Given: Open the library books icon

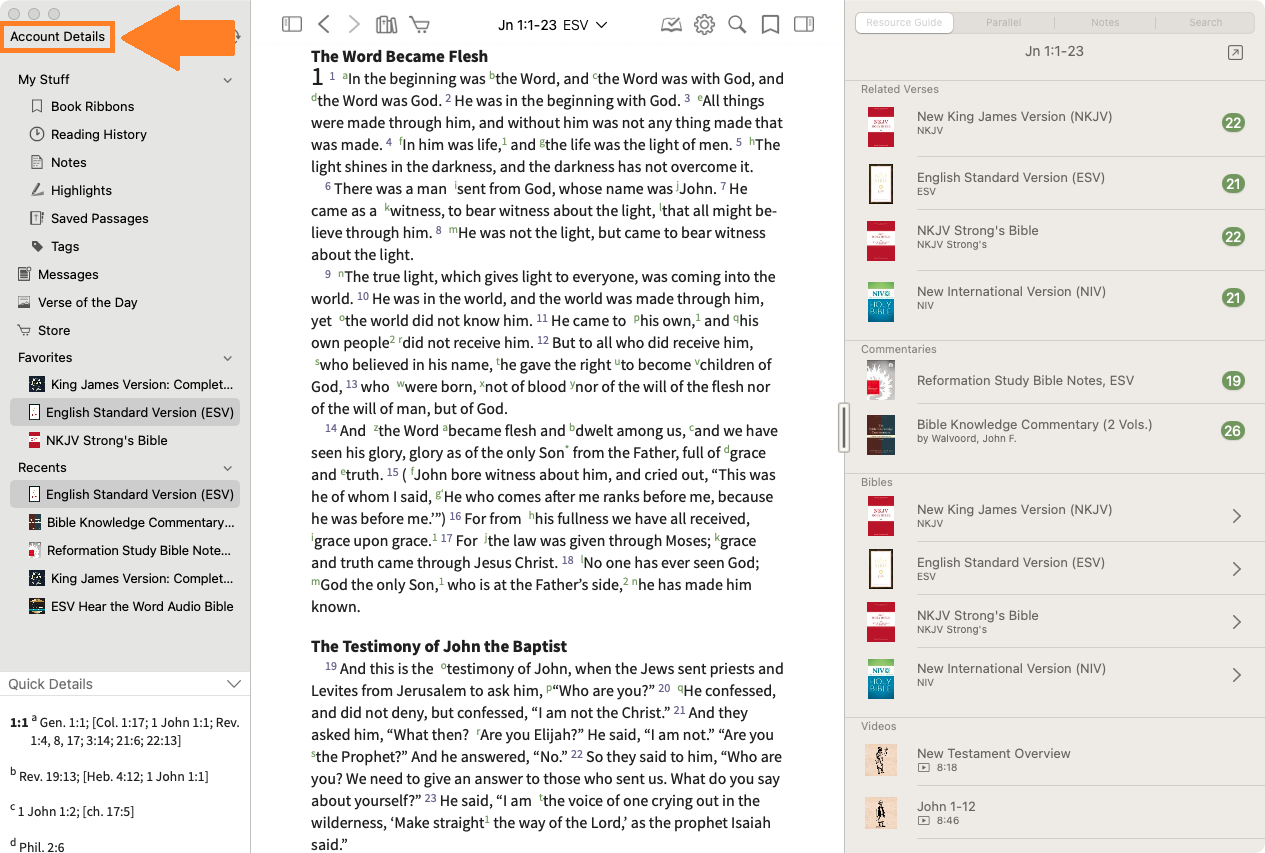Looking at the screenshot, I should tap(386, 24).
